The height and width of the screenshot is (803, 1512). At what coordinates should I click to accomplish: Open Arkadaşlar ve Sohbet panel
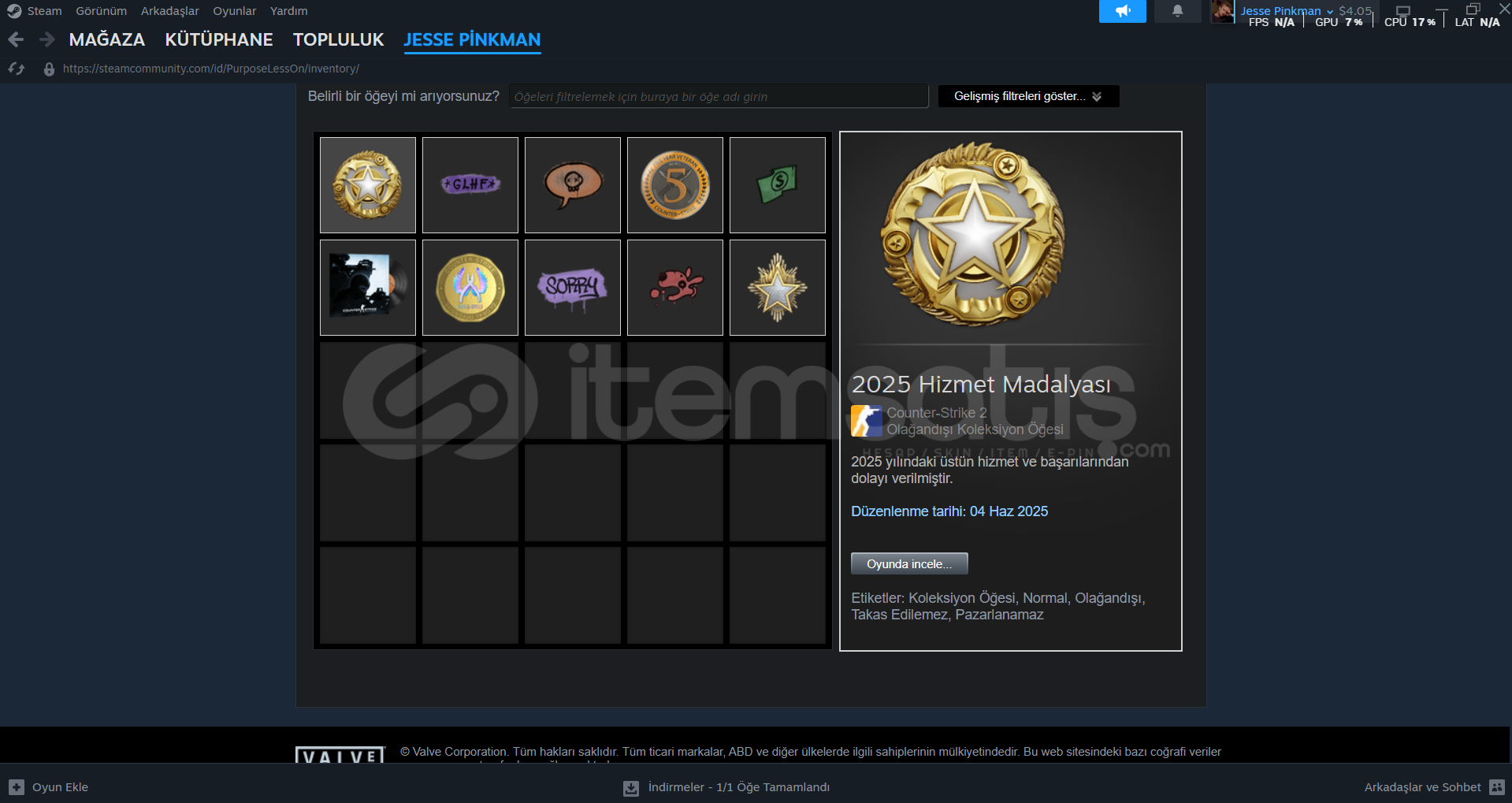coord(1422,787)
